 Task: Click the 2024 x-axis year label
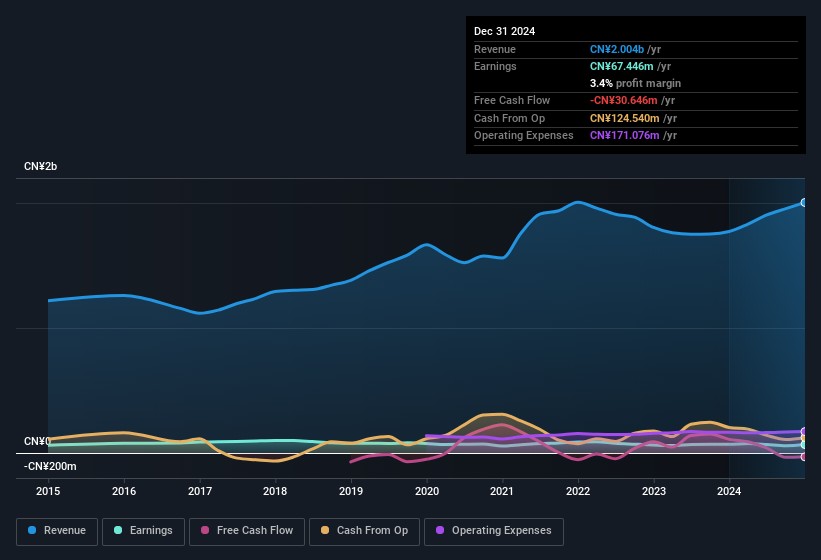(x=729, y=491)
